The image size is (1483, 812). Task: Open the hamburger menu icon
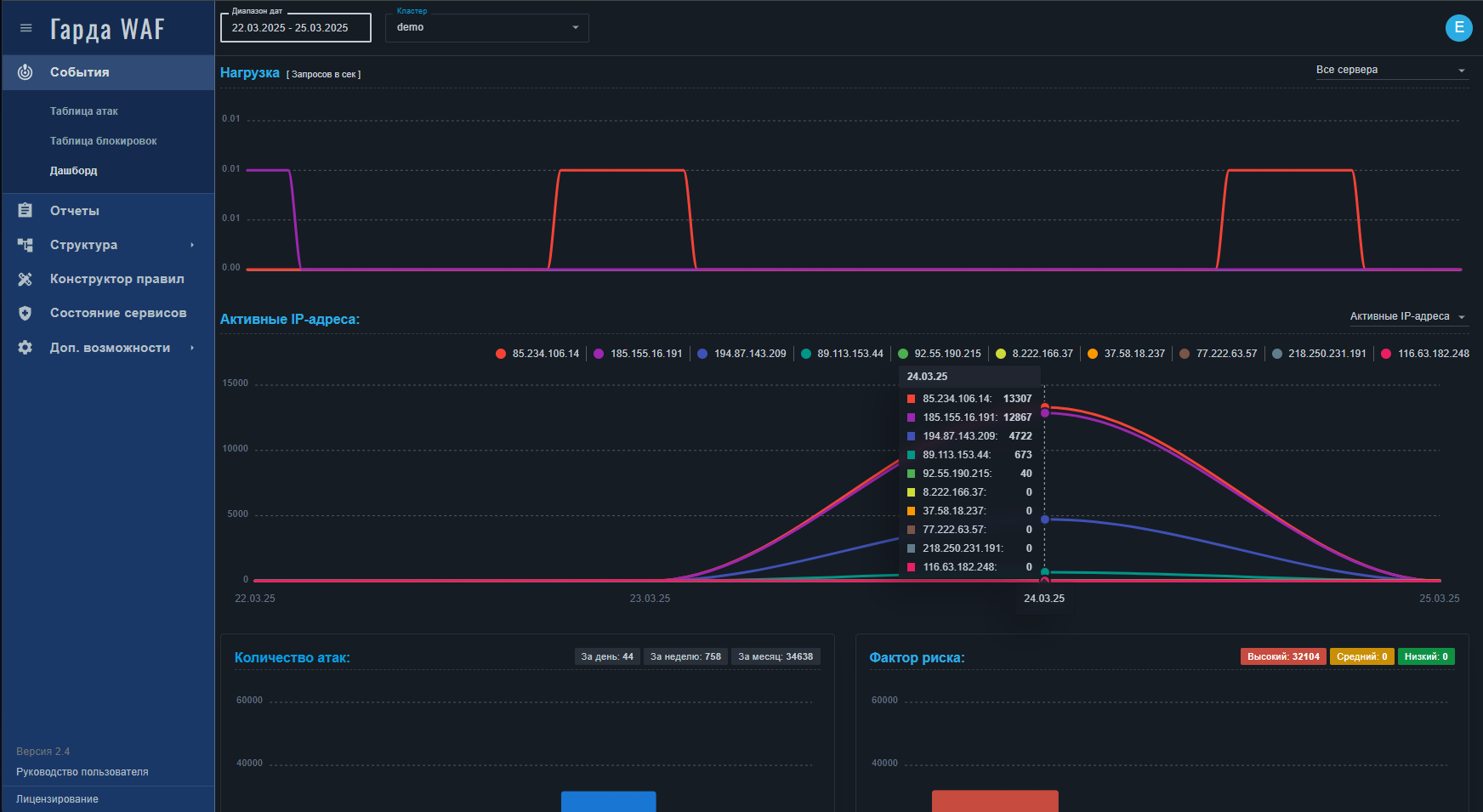point(26,28)
